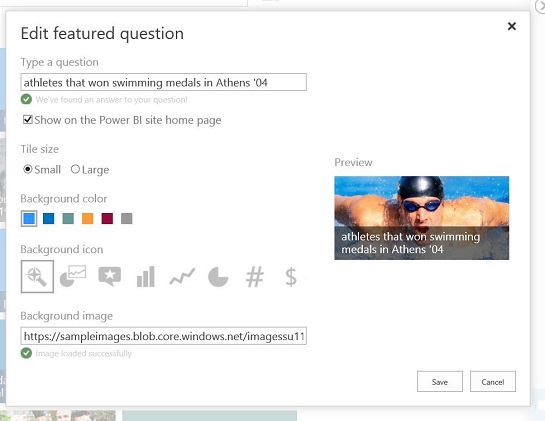Choose the dark blue background color
This screenshot has width=545, height=421.
tap(49, 219)
